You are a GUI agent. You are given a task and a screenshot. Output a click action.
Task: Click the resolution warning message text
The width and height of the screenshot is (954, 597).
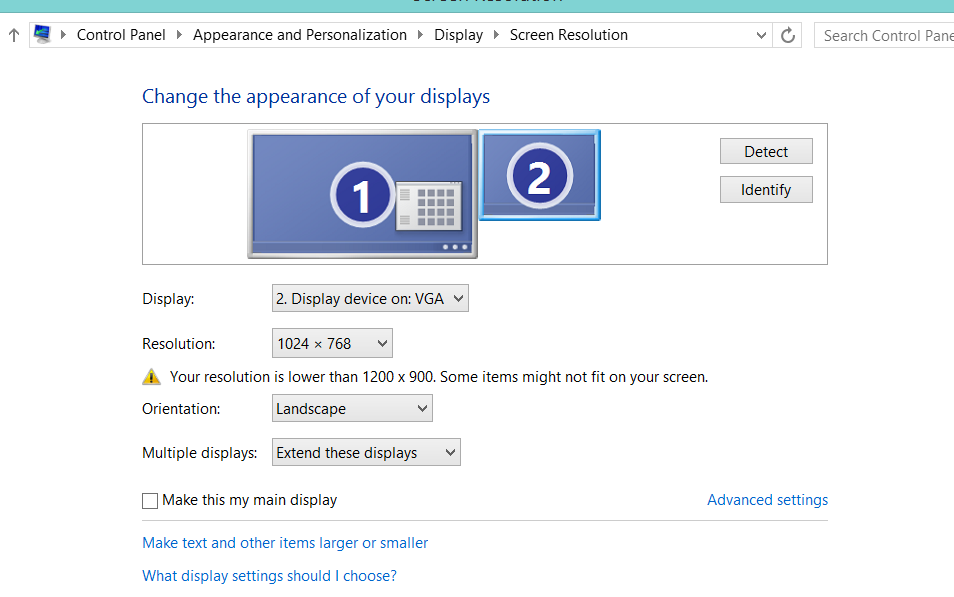[439, 377]
